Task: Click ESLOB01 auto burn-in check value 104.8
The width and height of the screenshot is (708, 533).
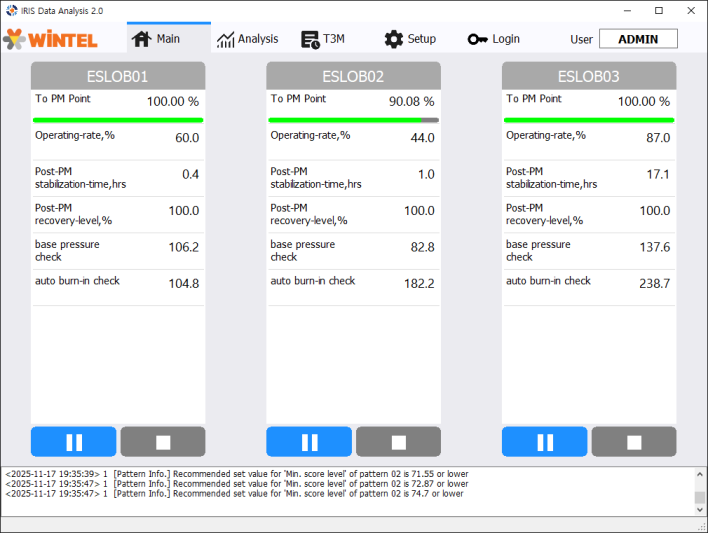Action: (184, 284)
